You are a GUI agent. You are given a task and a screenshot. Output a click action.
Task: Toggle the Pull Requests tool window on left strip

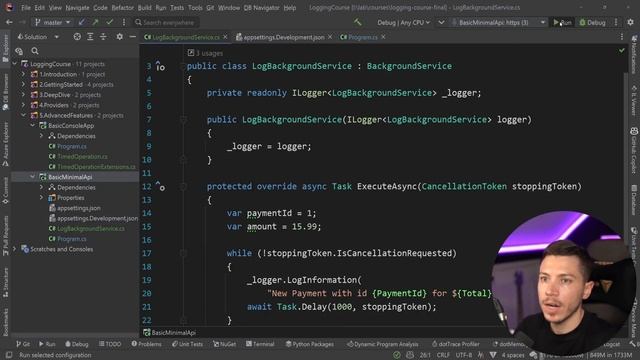tap(5, 236)
